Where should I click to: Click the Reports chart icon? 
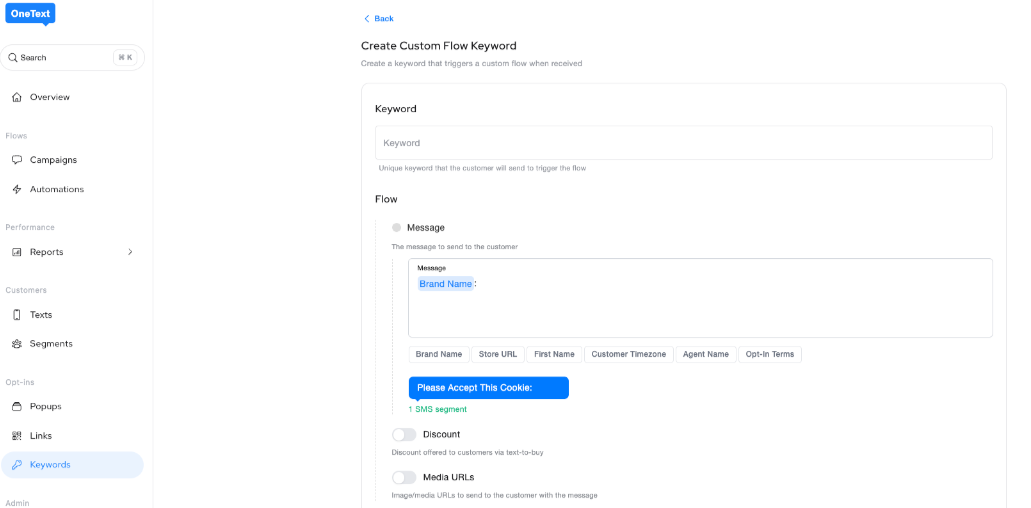pyautogui.click(x=16, y=252)
